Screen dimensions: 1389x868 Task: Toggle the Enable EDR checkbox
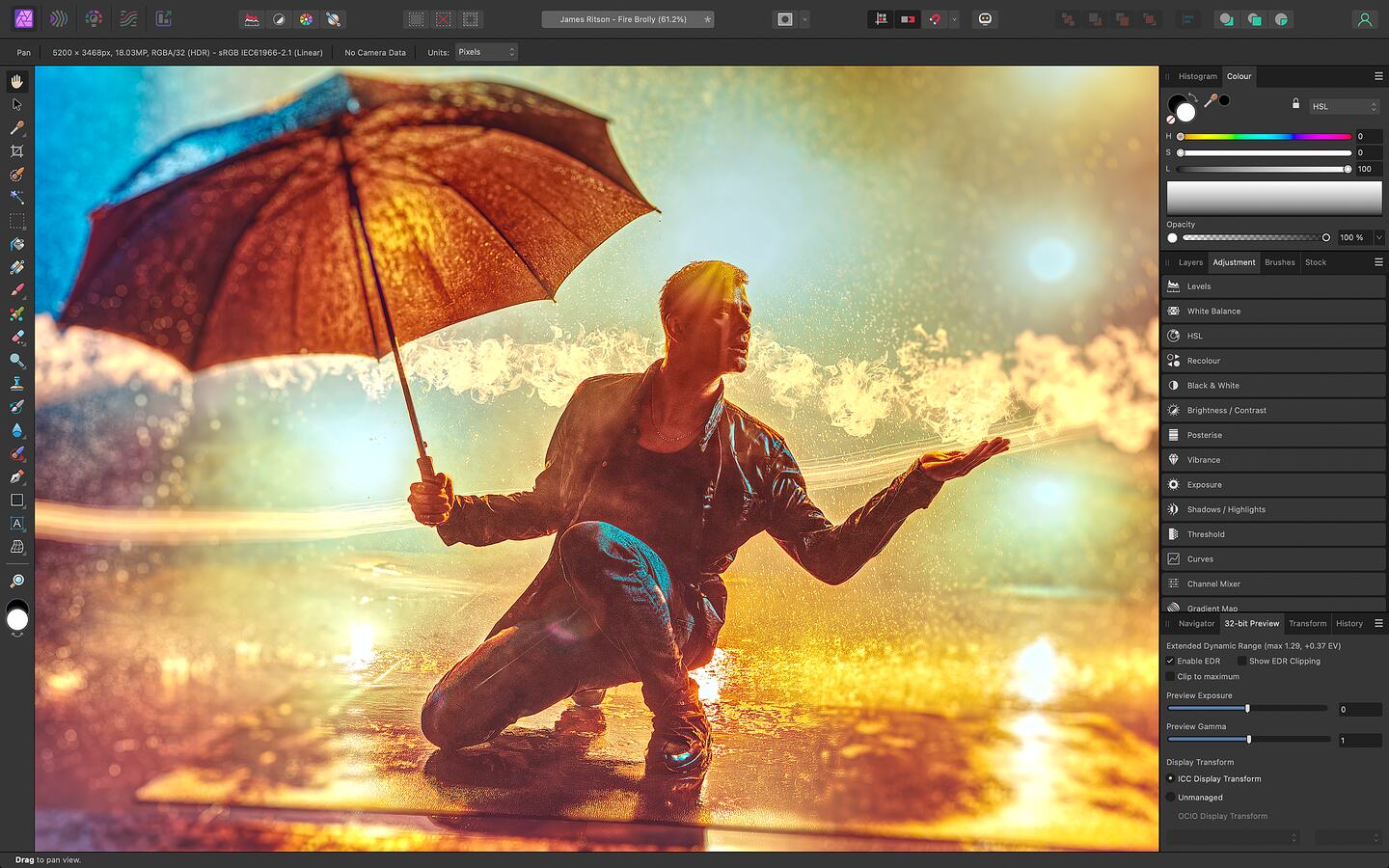(x=1170, y=662)
